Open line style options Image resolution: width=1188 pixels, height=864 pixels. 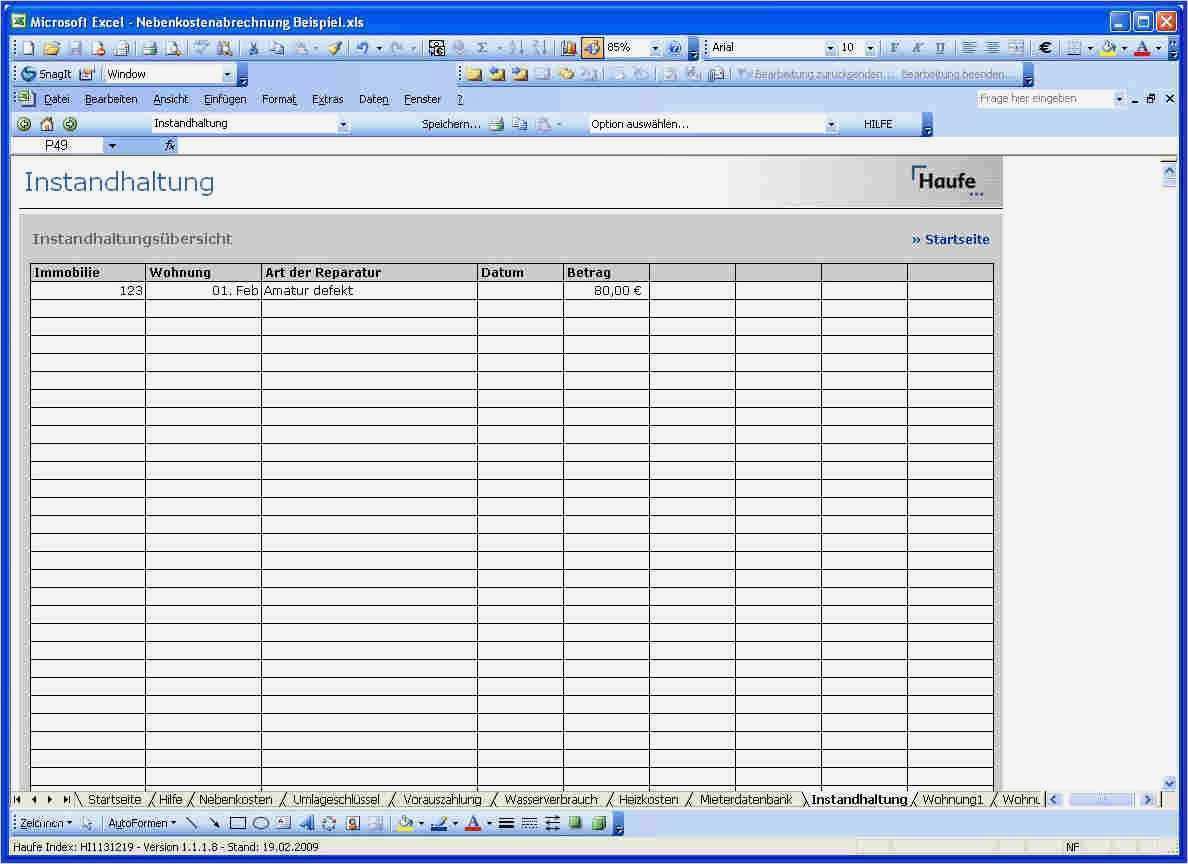click(506, 823)
